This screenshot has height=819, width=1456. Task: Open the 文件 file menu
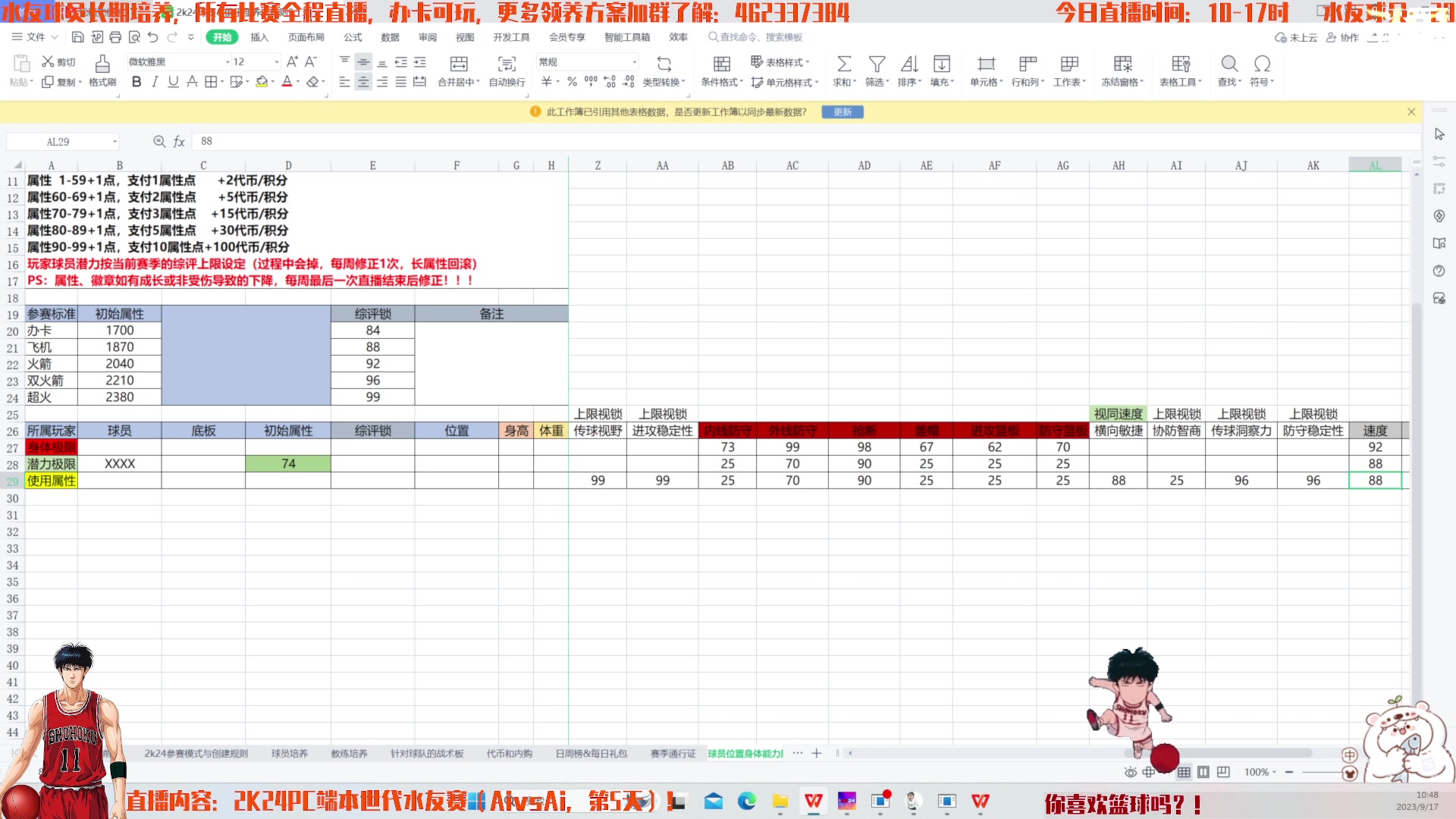(36, 37)
